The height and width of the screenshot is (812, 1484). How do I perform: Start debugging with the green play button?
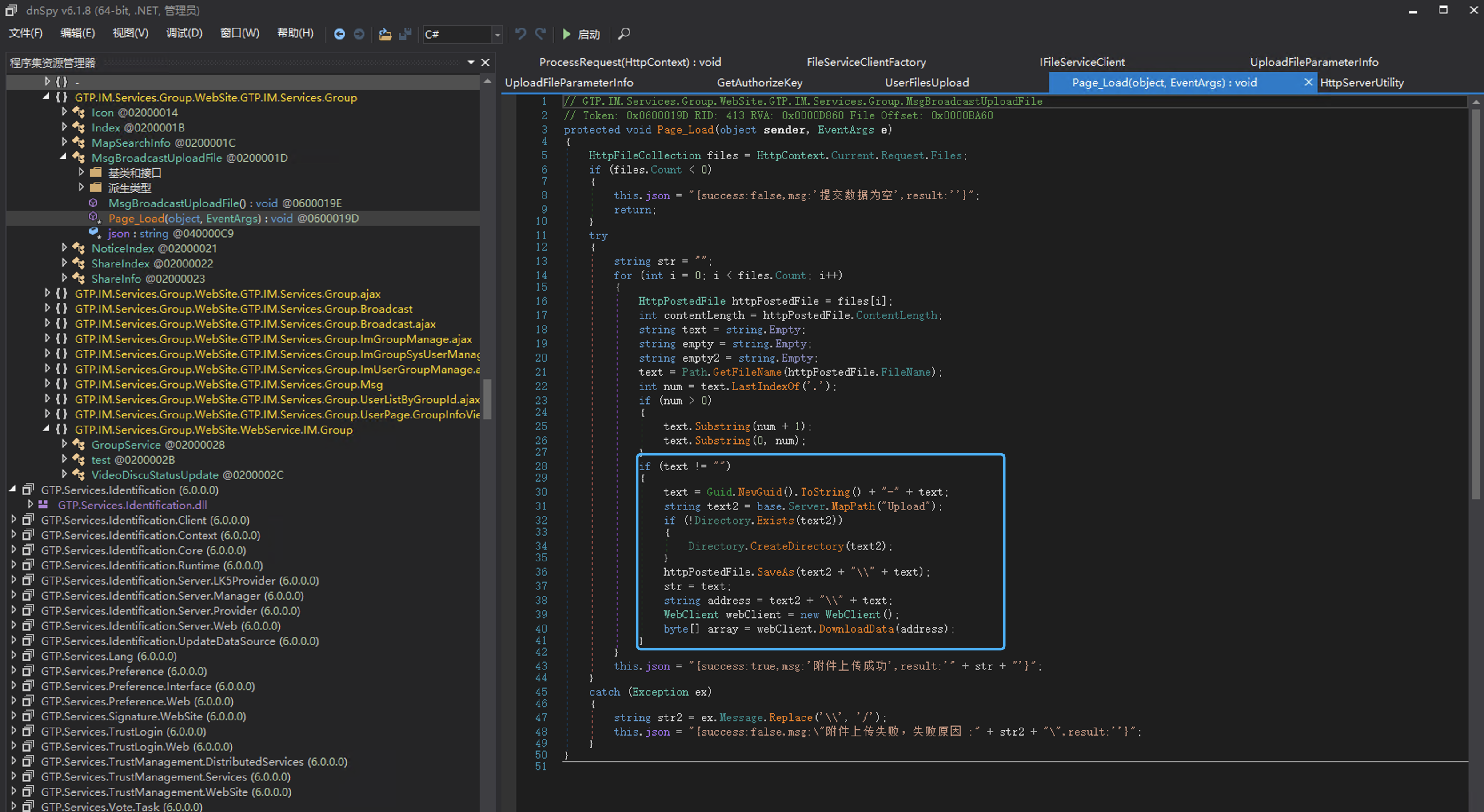point(566,34)
